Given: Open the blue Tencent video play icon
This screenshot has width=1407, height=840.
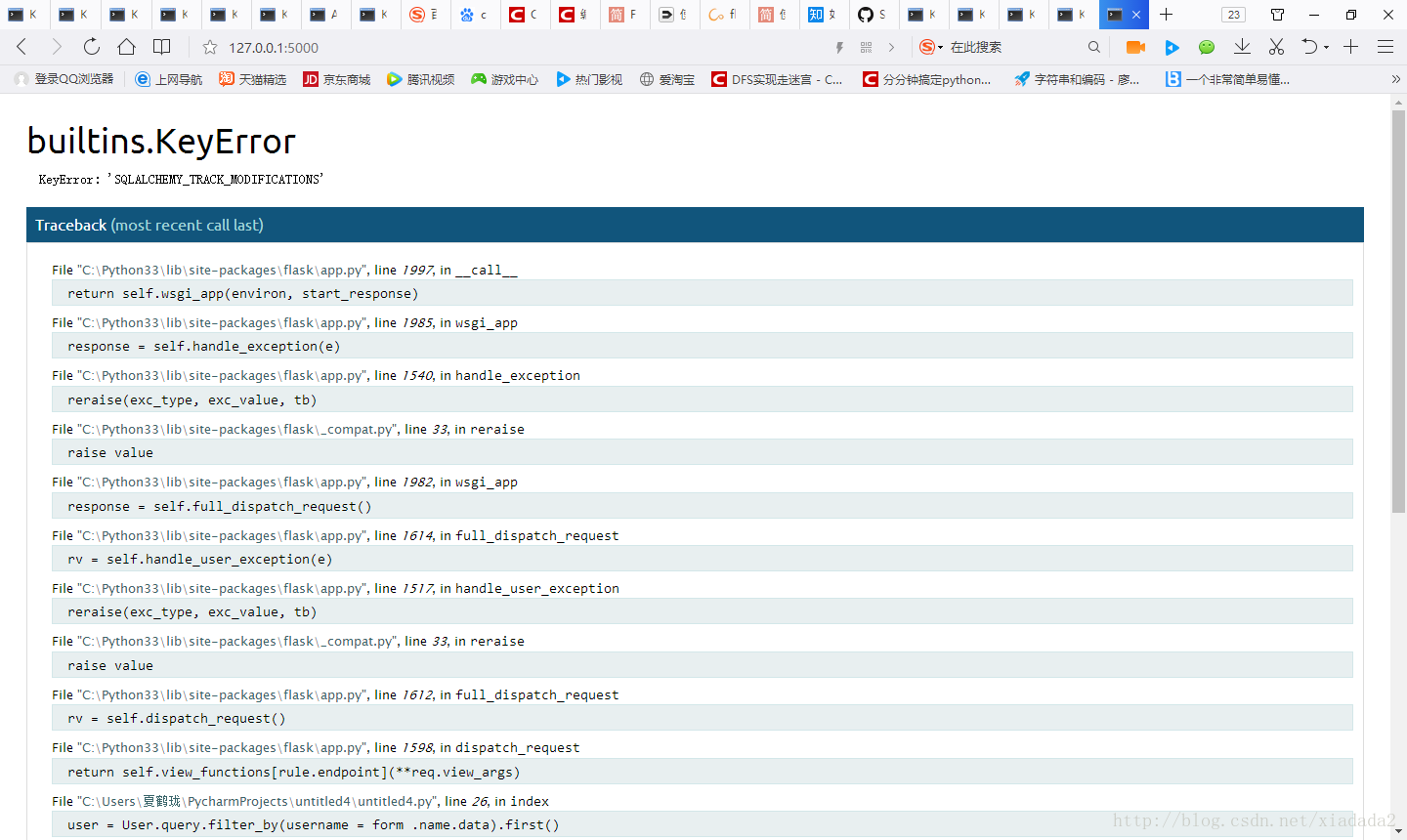Looking at the screenshot, I should tap(1172, 47).
